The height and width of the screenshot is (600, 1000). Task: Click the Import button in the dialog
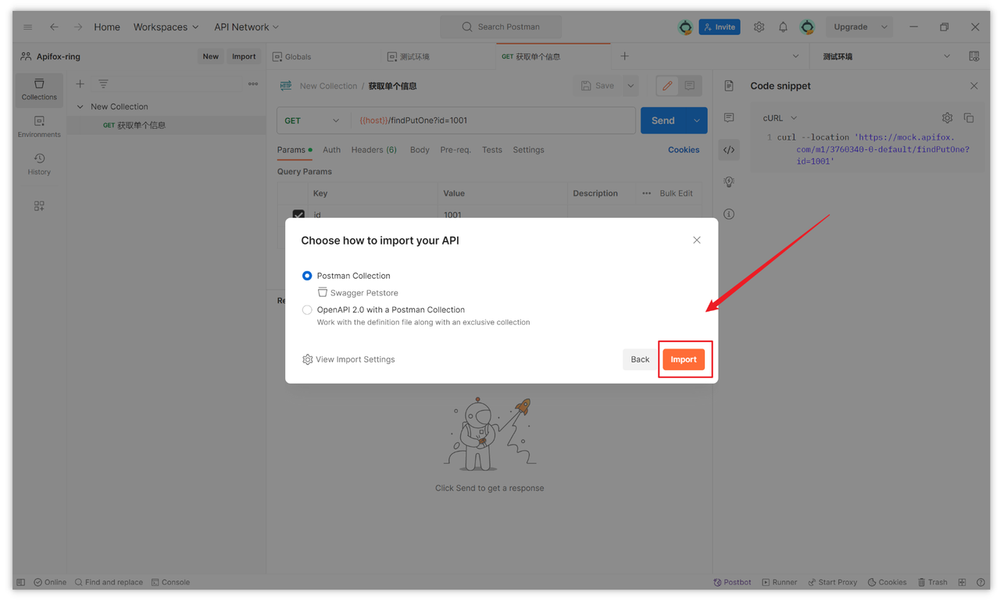pos(684,358)
